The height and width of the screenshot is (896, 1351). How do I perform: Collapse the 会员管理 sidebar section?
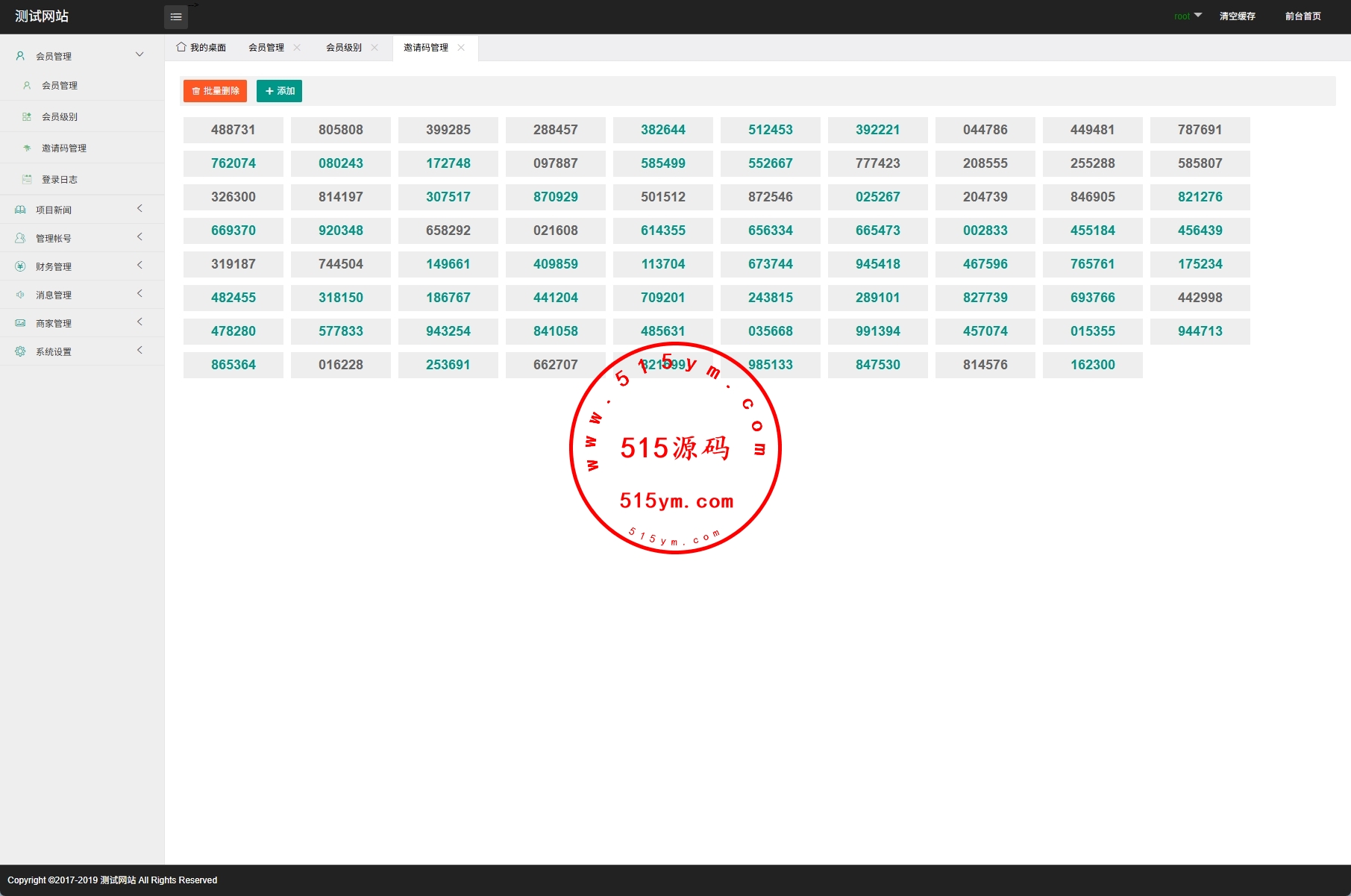pos(140,54)
